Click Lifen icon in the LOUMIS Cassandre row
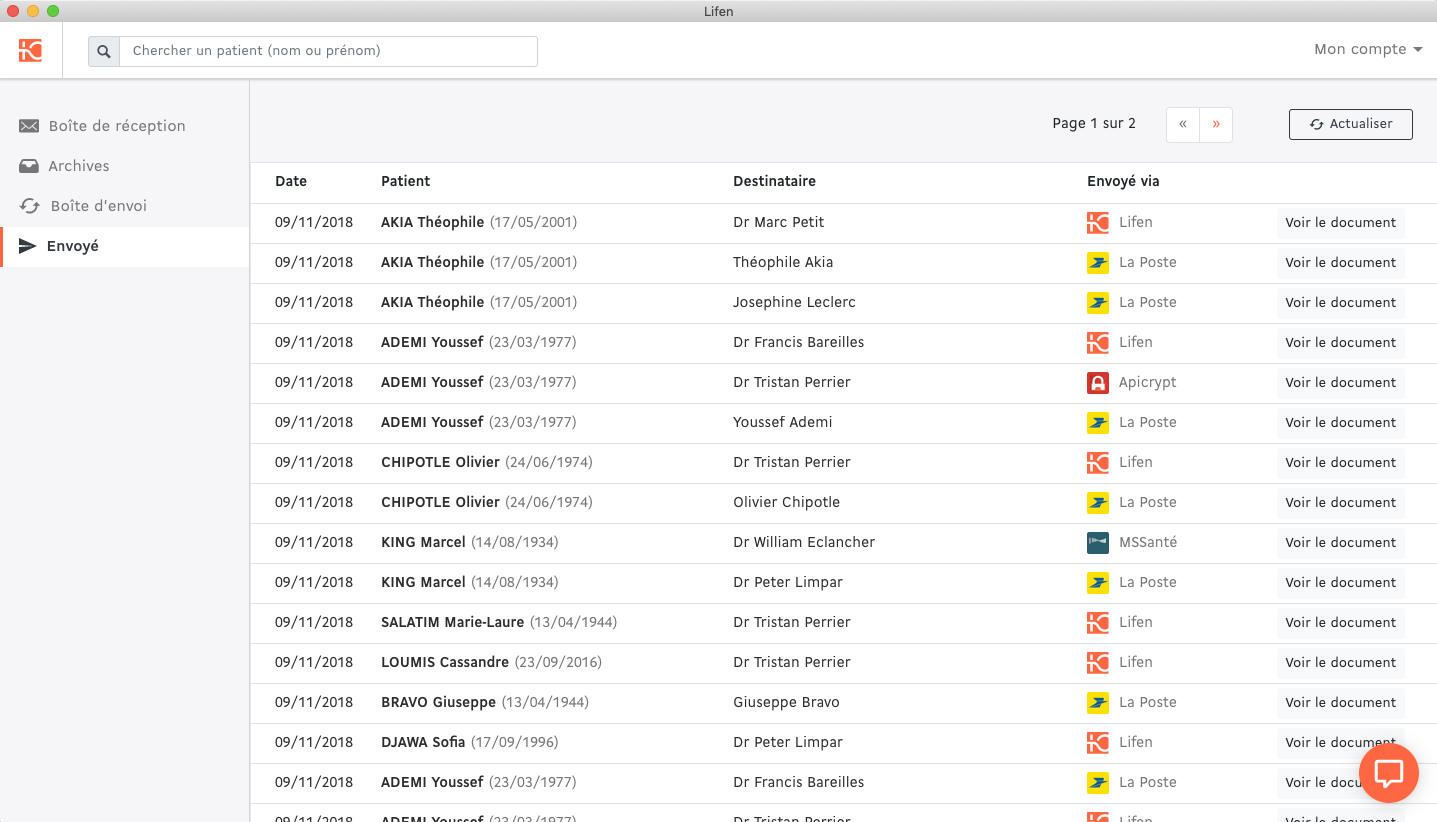The image size is (1437, 822). tap(1098, 663)
